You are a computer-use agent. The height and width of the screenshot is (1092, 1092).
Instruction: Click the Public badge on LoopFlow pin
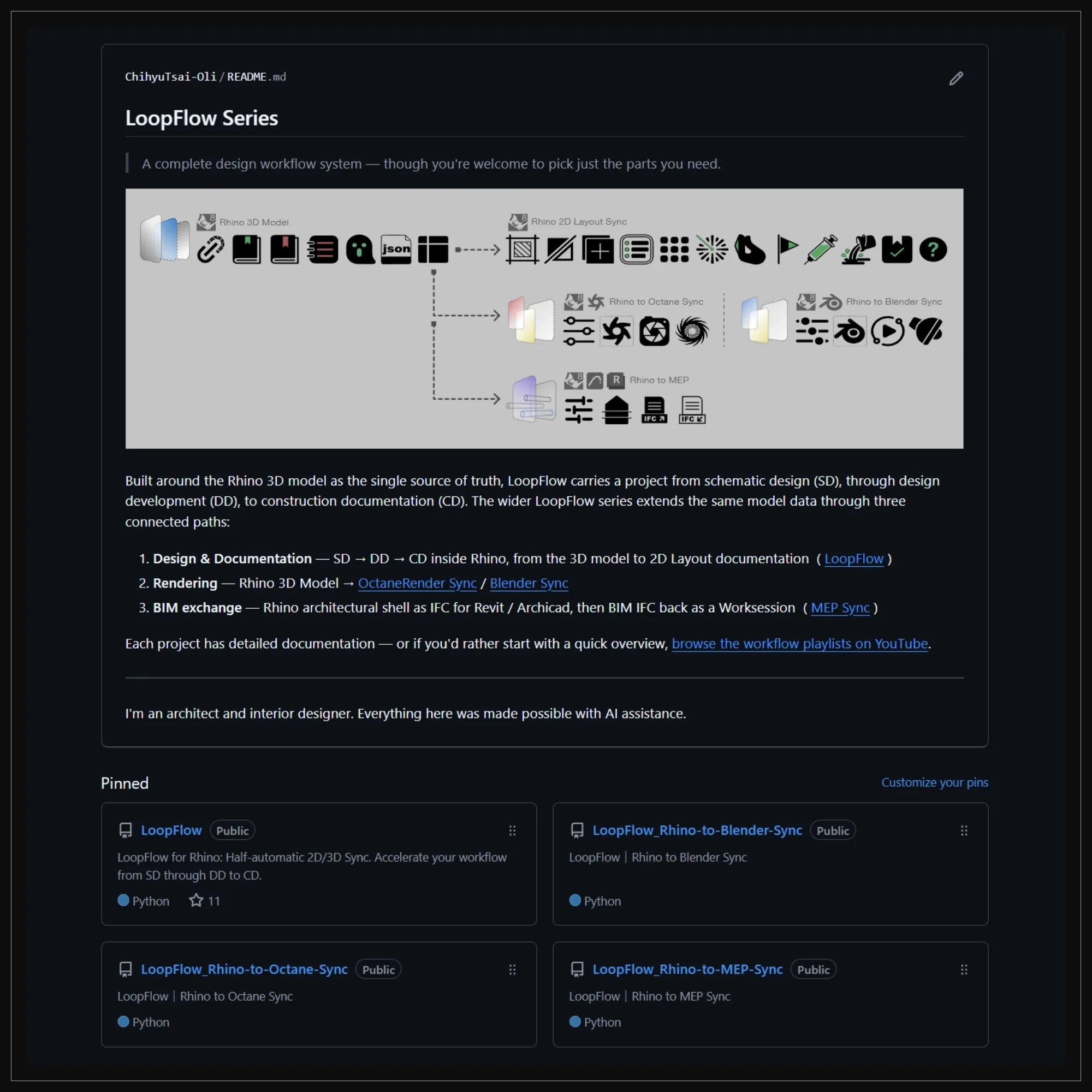[x=232, y=830]
